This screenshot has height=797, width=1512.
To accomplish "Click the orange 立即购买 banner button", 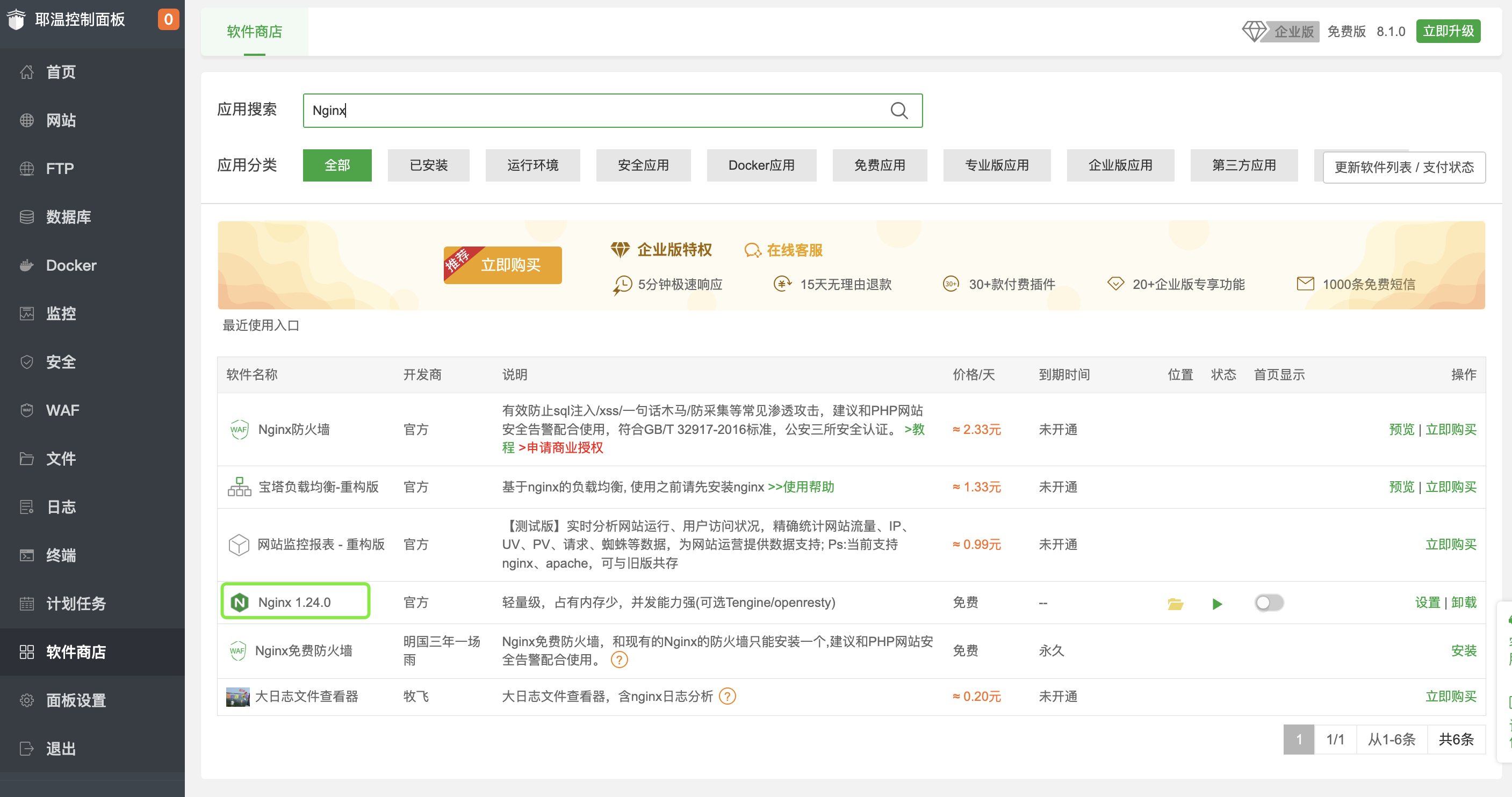I will [502, 265].
